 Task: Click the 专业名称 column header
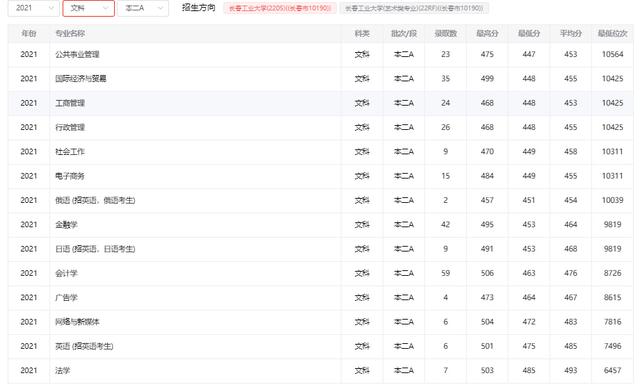70,33
